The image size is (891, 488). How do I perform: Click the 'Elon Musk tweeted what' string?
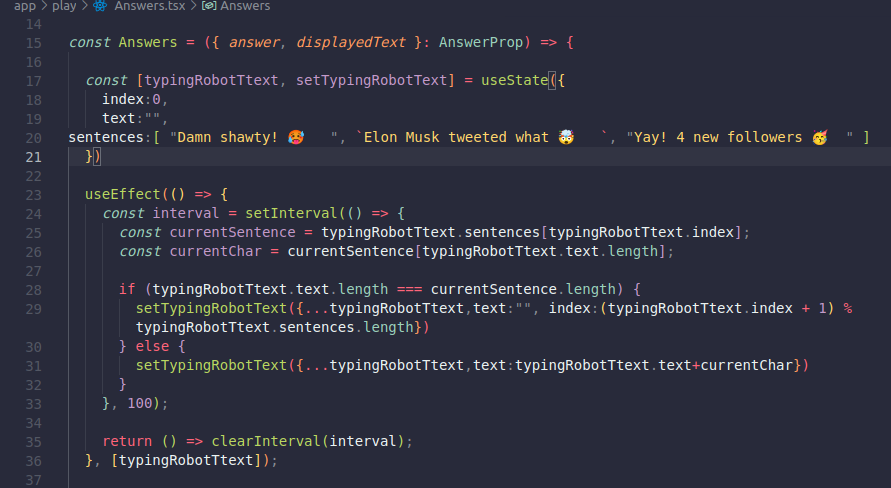click(482, 137)
